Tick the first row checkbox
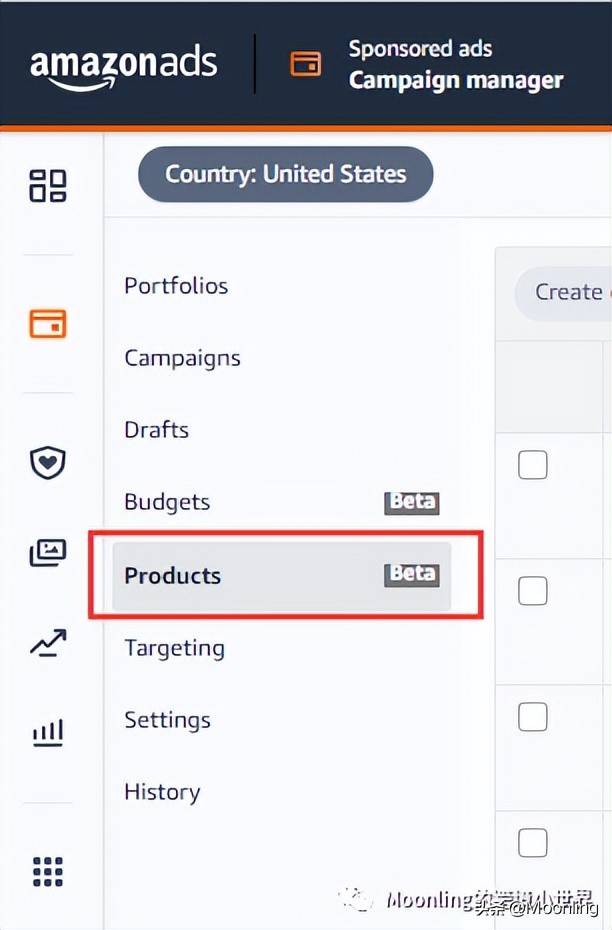This screenshot has height=930, width=612. click(533, 464)
